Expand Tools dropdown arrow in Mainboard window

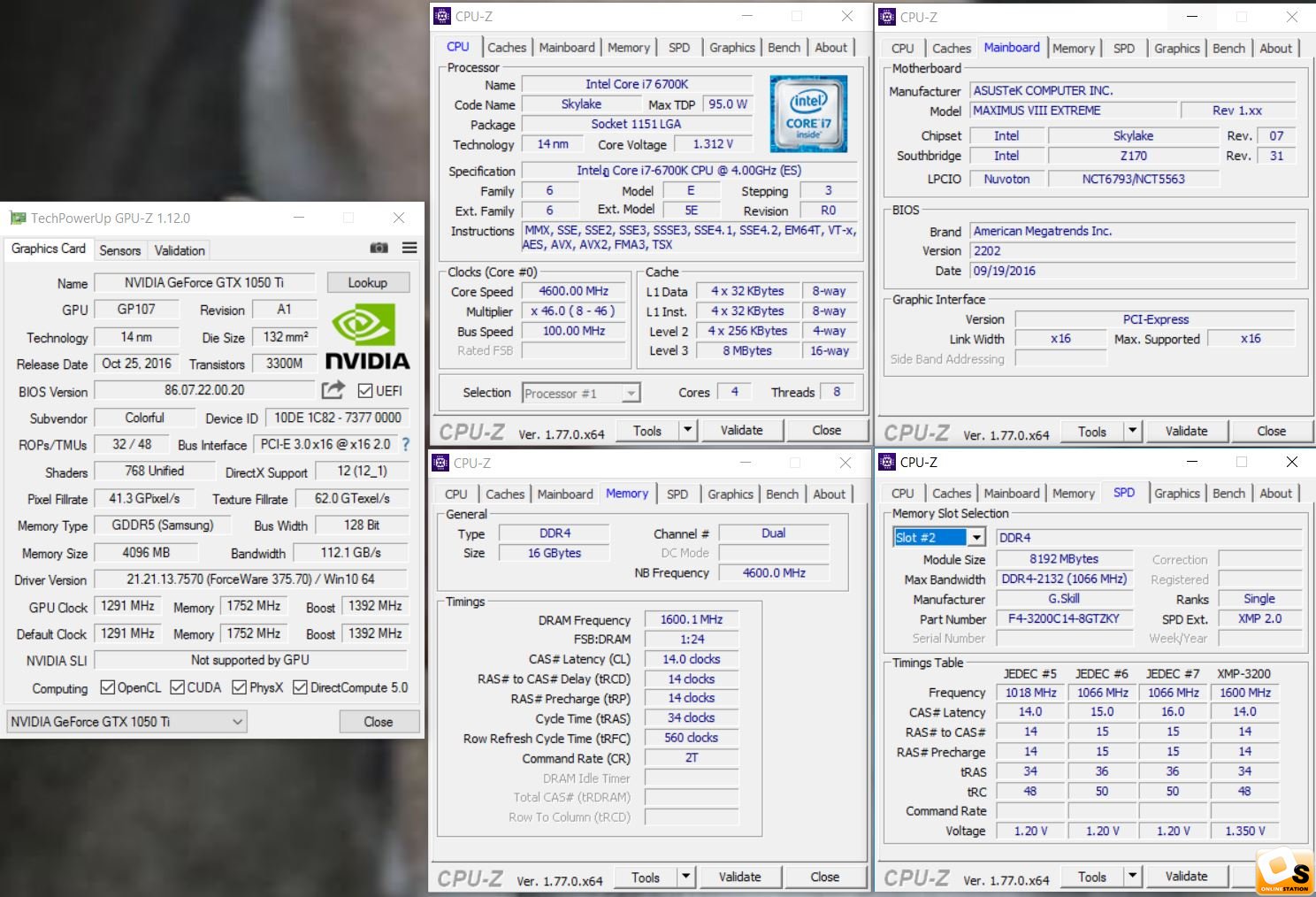click(1133, 432)
